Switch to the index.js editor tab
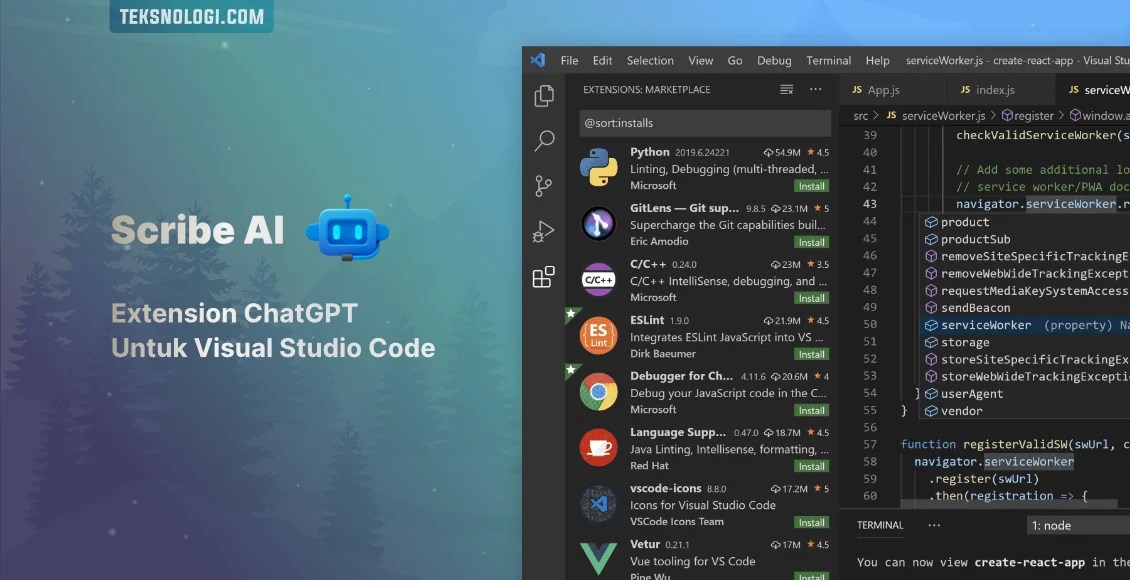 point(1000,90)
